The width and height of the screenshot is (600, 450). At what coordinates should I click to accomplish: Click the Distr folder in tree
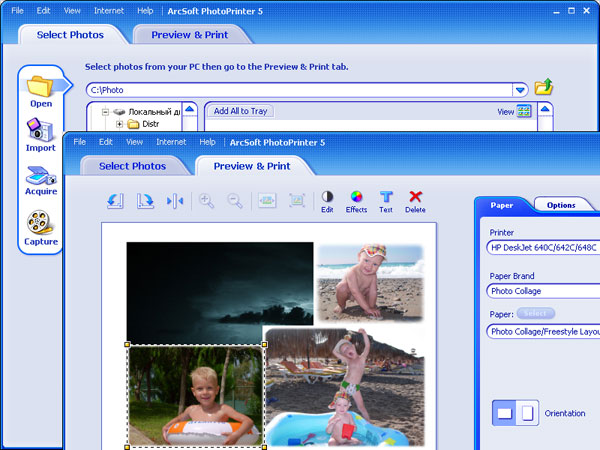[x=143, y=124]
